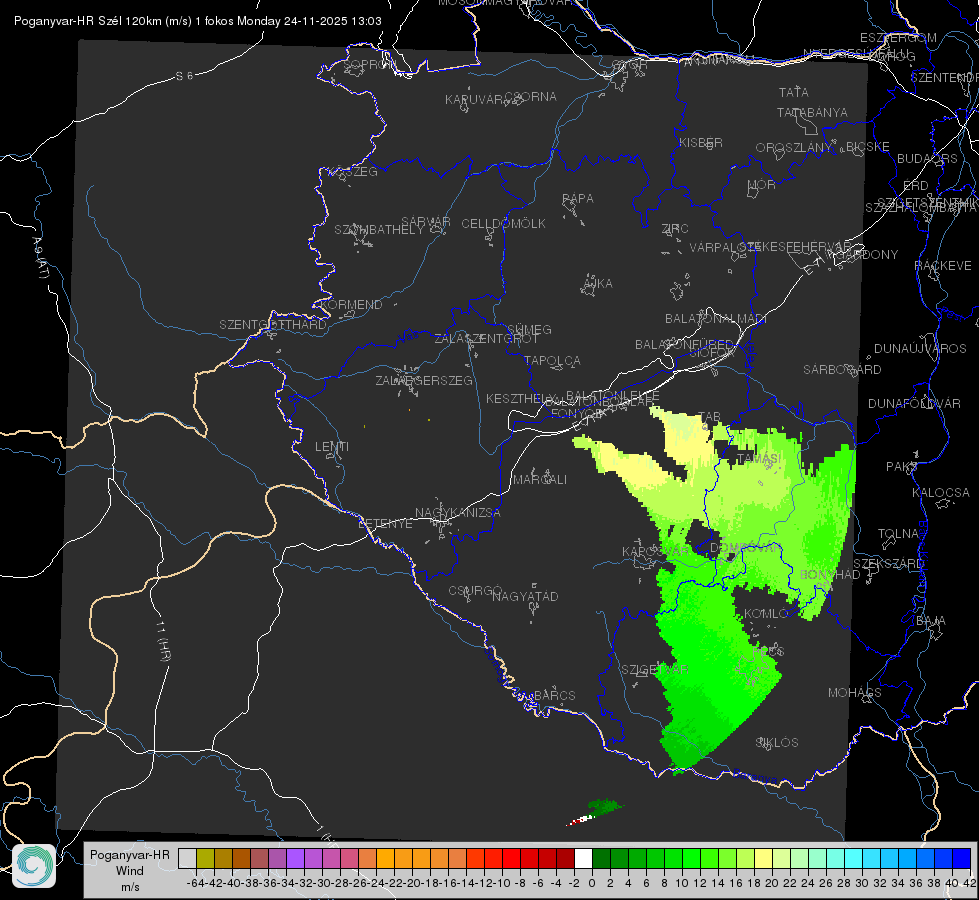979x900 pixels.
Task: Select the KOMLO city label
Action: click(x=766, y=614)
